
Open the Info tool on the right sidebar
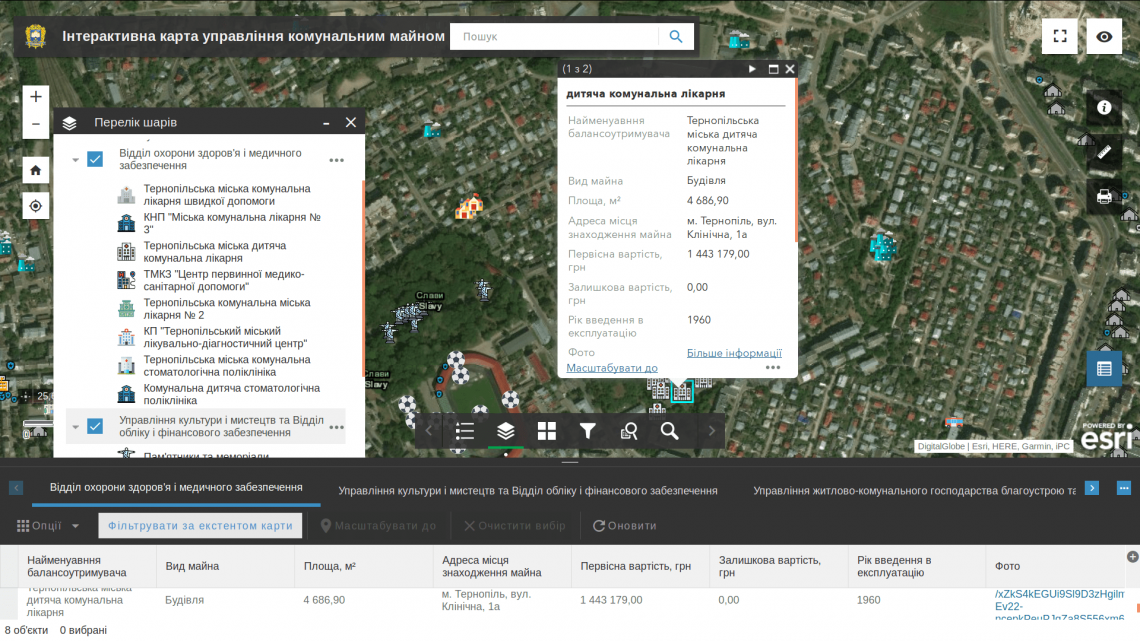pyautogui.click(x=1104, y=109)
